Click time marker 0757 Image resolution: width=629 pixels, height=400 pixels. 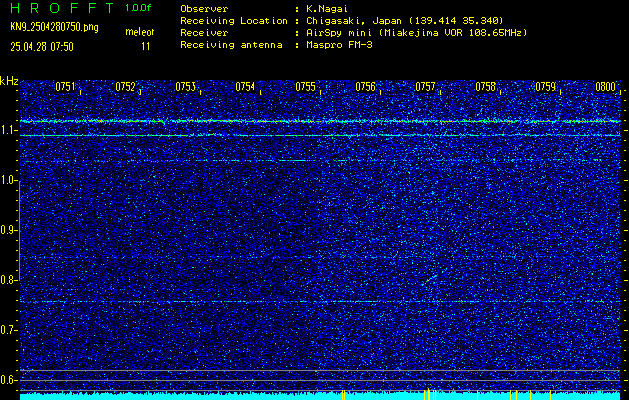425,87
